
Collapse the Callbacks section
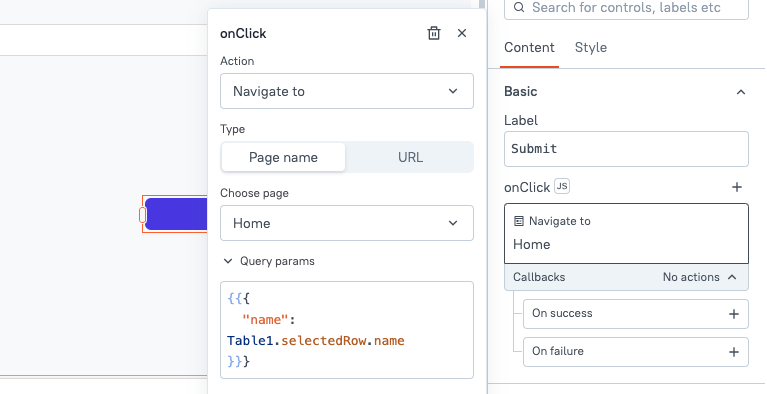click(x=732, y=277)
